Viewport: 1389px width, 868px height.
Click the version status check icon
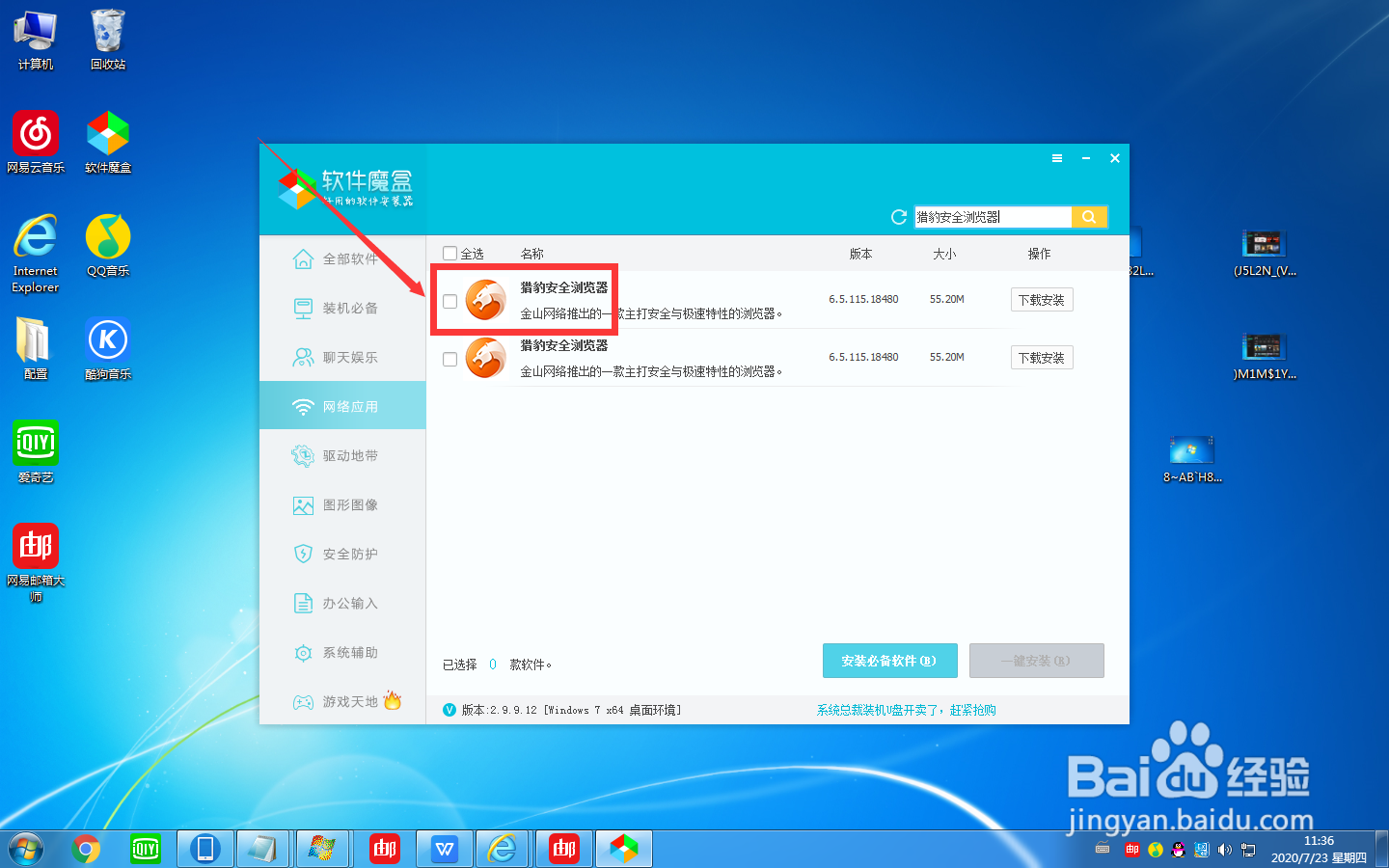tap(449, 710)
